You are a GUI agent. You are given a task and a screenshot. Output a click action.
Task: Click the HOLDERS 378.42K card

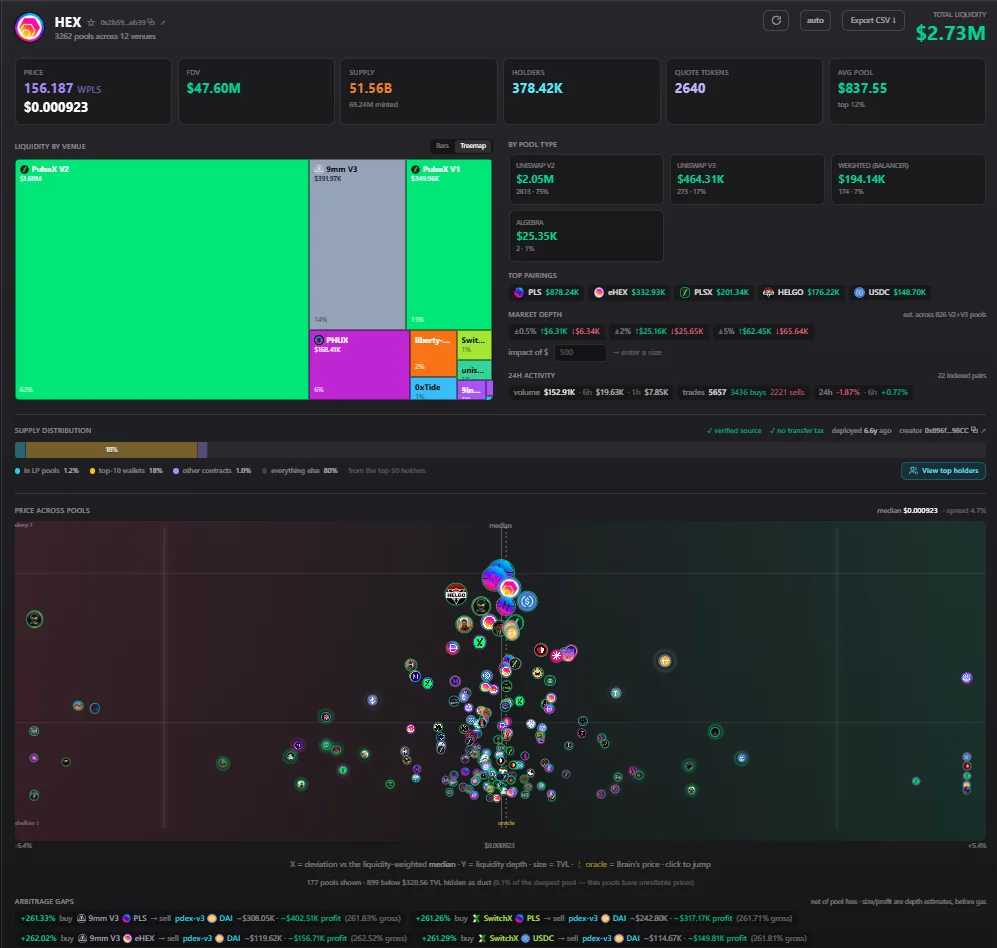(582, 92)
